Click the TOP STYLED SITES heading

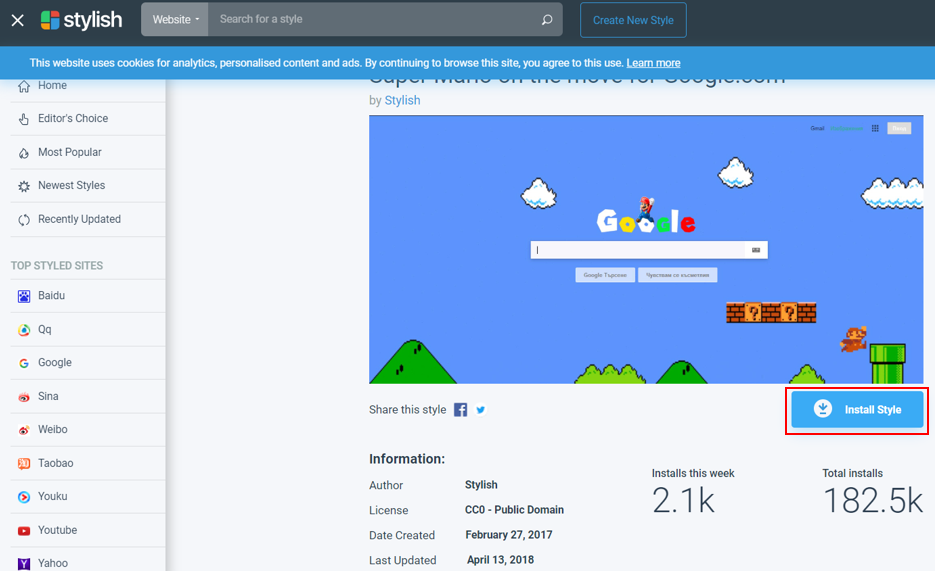(x=57, y=266)
